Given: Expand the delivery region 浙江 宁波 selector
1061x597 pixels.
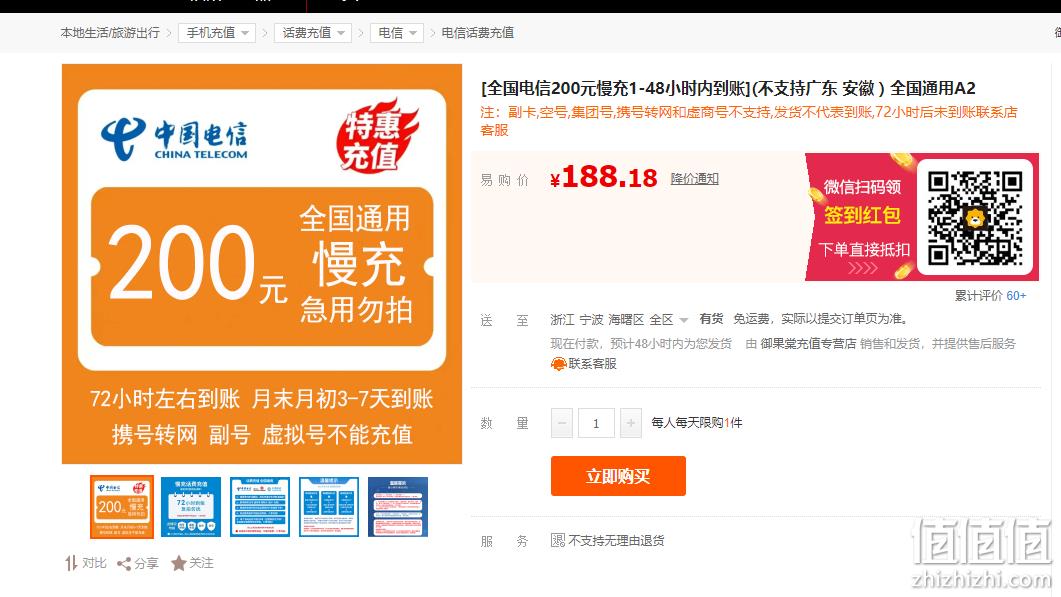Looking at the screenshot, I should [x=619, y=319].
